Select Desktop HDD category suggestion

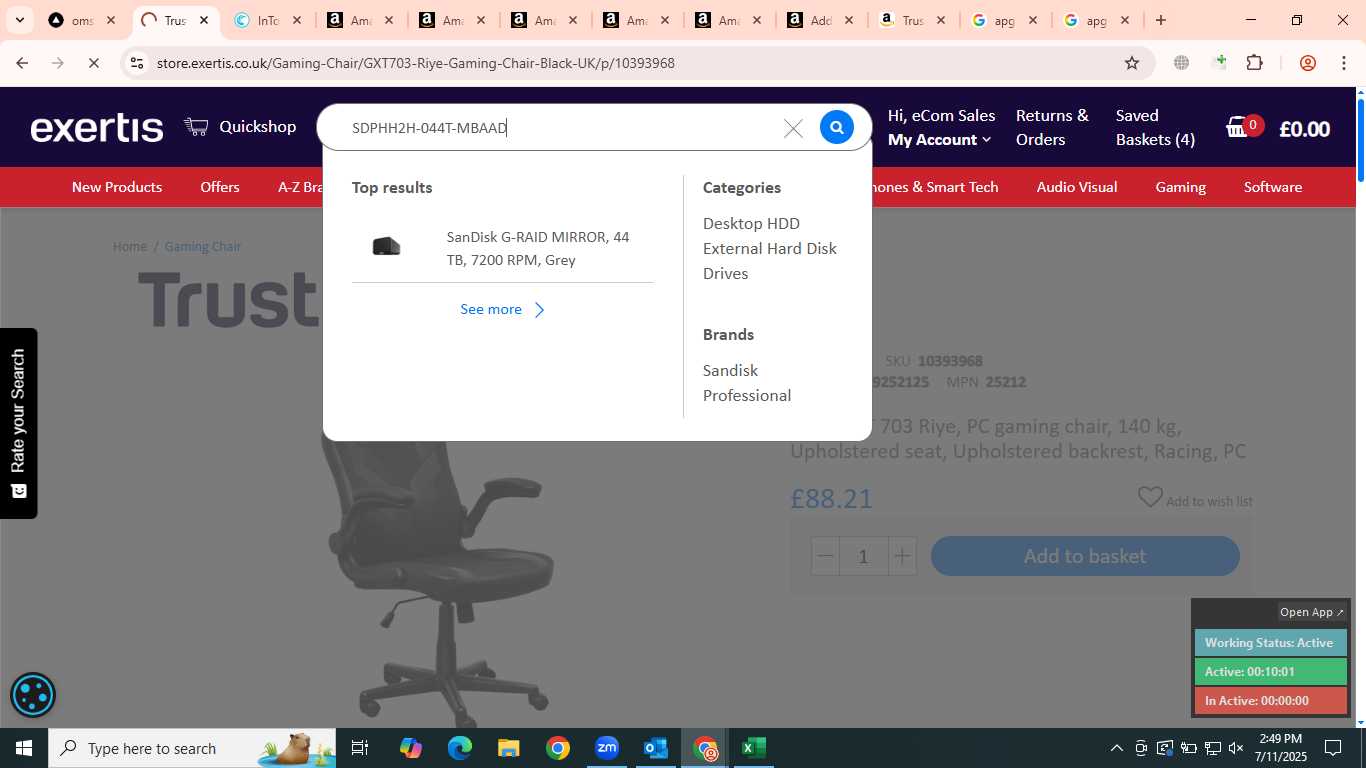751,223
